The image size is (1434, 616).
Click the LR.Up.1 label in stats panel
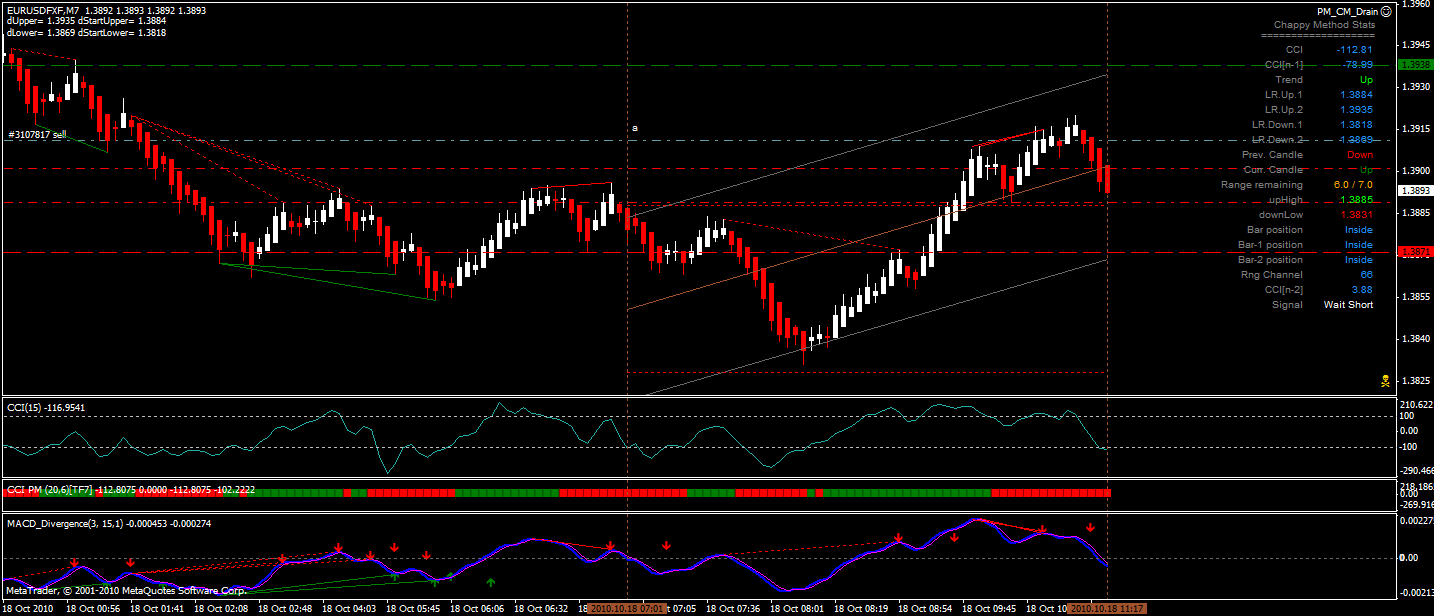click(x=1283, y=94)
